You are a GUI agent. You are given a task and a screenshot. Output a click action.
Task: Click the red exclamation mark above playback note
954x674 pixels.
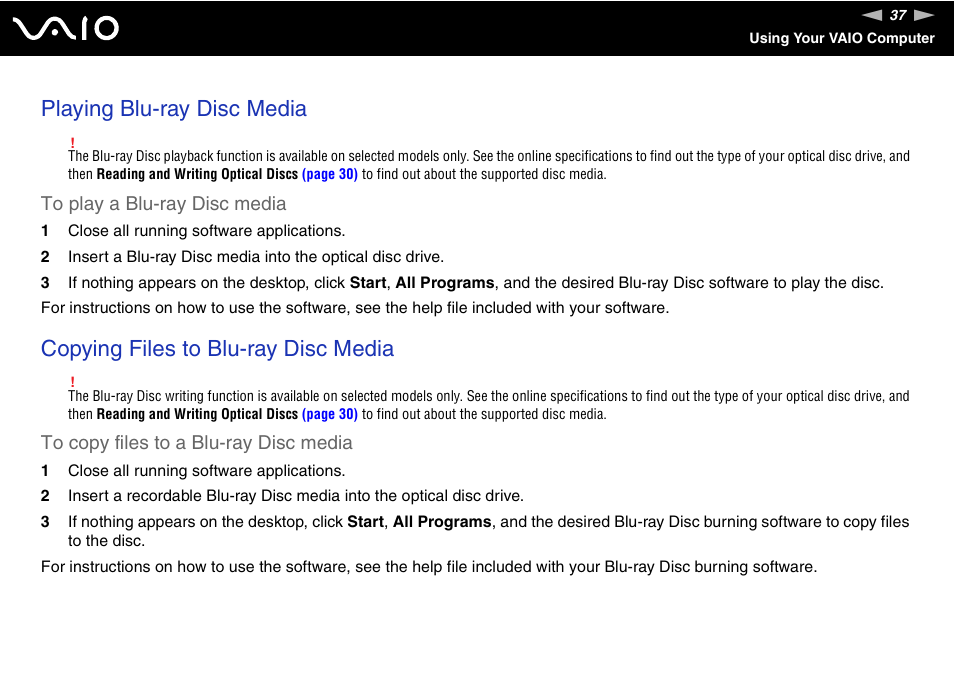click(x=72, y=143)
